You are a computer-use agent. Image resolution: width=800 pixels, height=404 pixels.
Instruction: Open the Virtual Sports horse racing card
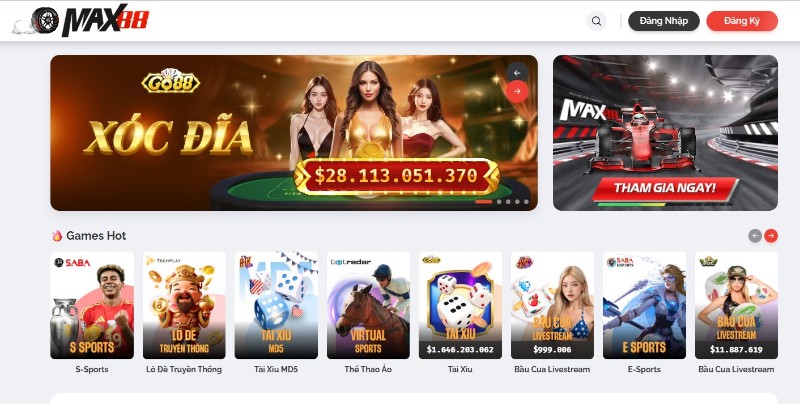click(x=368, y=305)
